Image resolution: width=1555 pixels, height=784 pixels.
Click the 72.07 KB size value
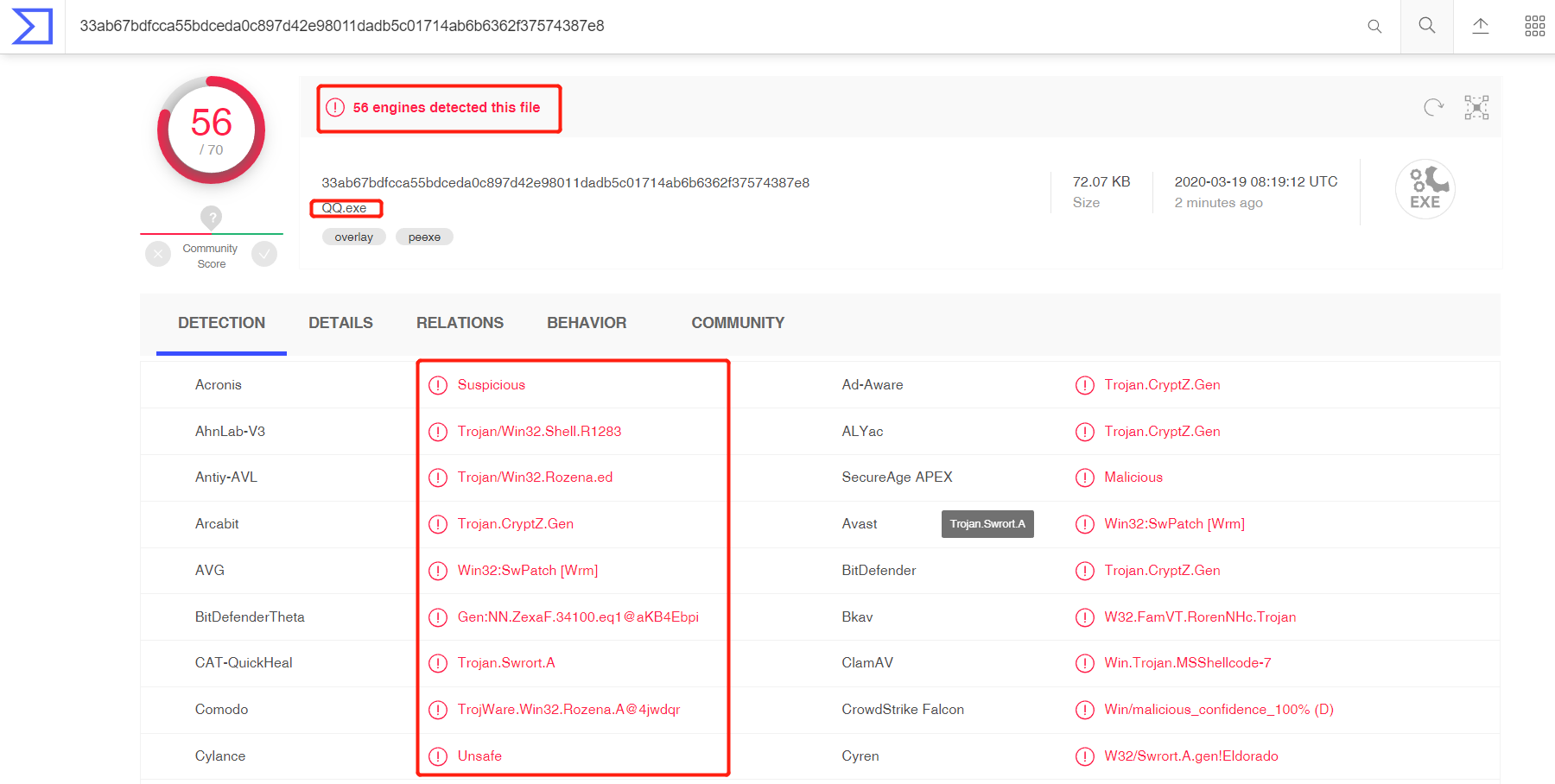point(1101,182)
